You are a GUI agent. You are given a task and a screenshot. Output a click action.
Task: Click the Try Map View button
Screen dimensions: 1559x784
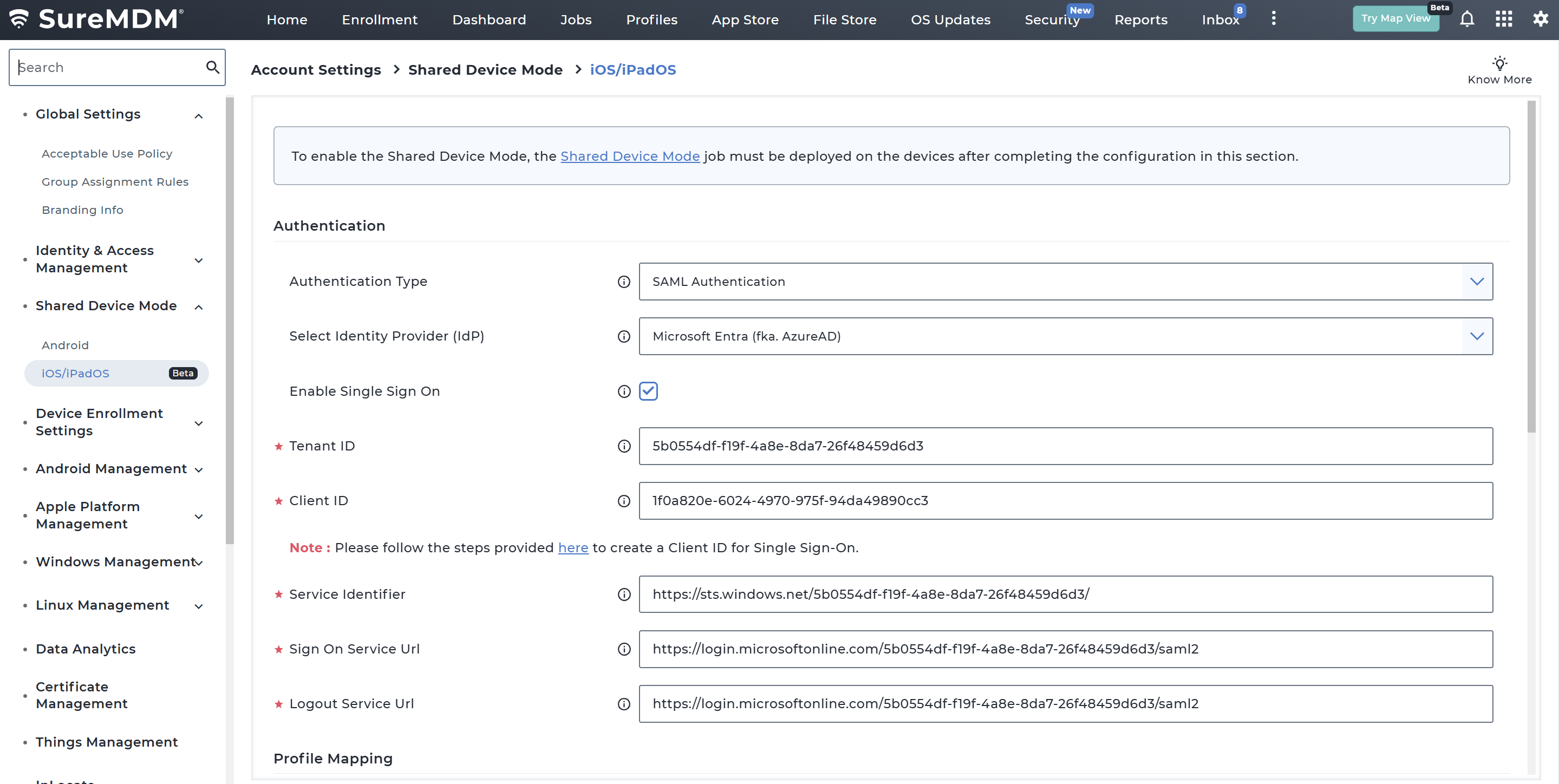coord(1395,19)
